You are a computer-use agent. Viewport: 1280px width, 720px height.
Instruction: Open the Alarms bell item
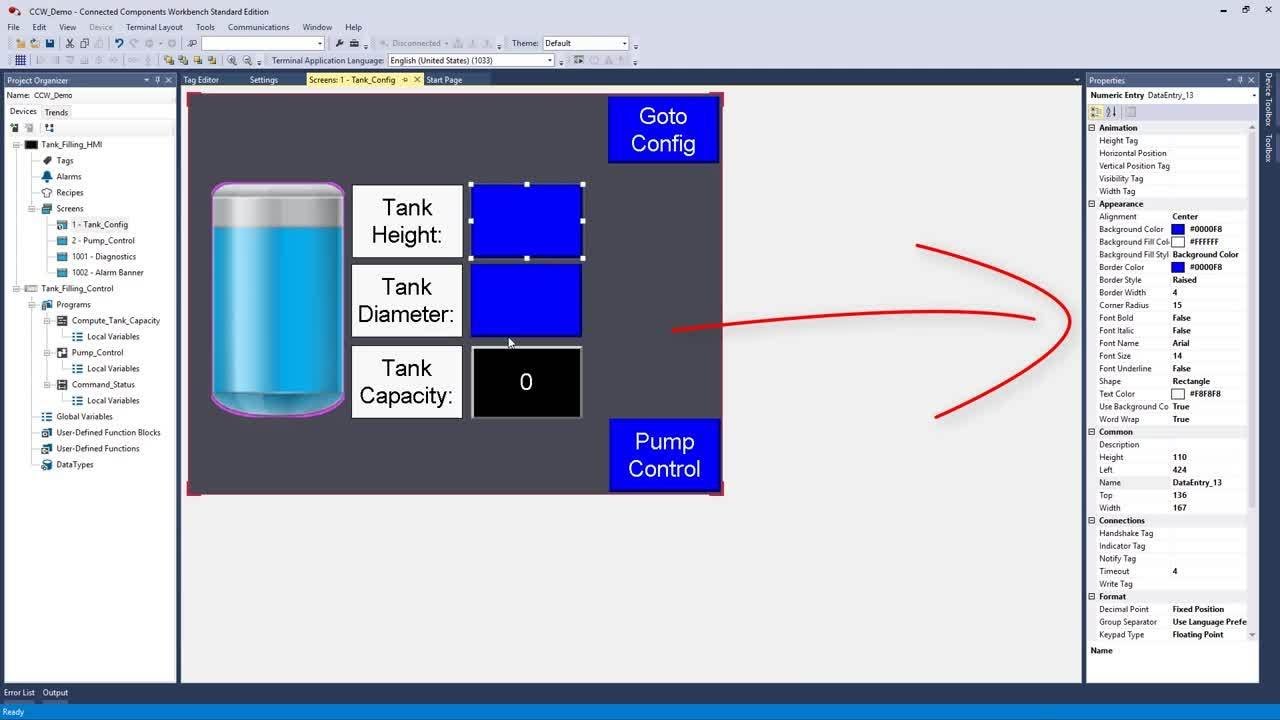pos(62,176)
